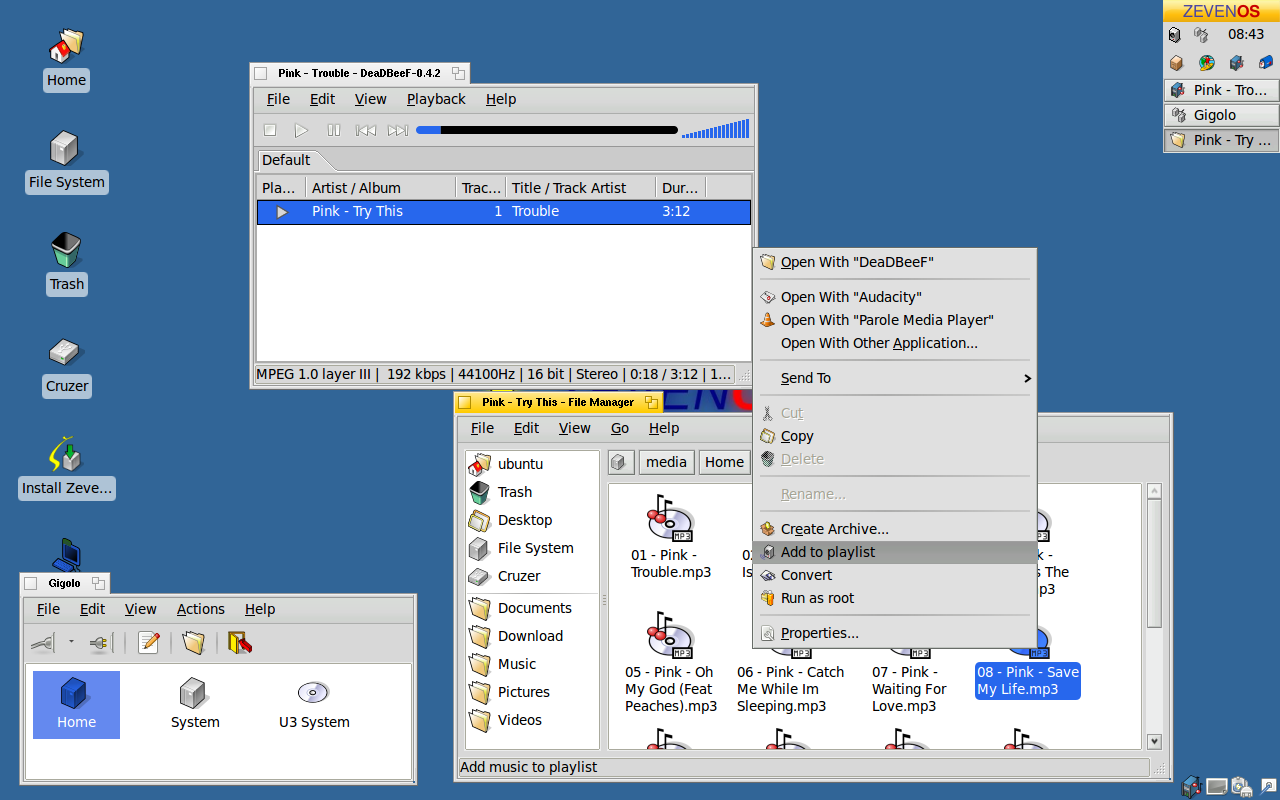Click the speaker volume icon in panel
This screenshot has height=800, width=1280.
point(1174,35)
